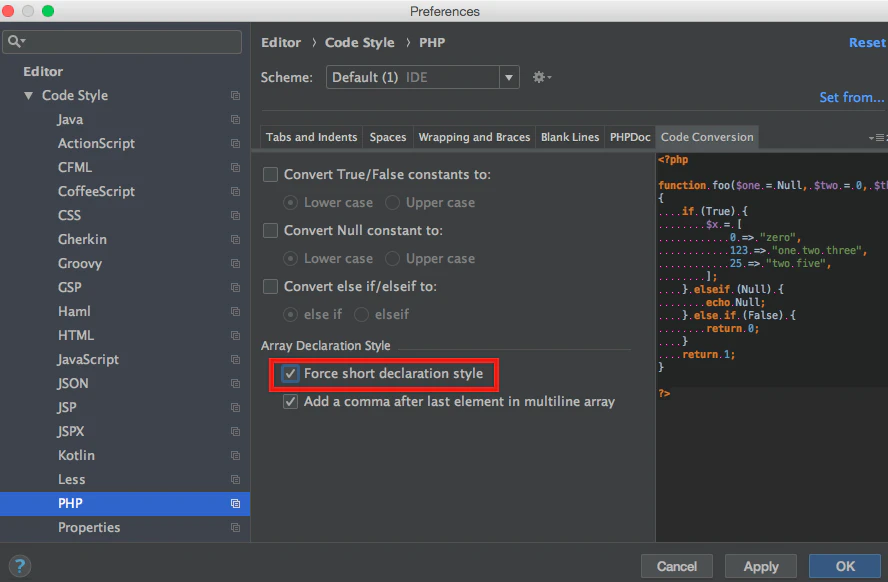
Task: Click the copy icon beside PHP
Action: (235, 503)
